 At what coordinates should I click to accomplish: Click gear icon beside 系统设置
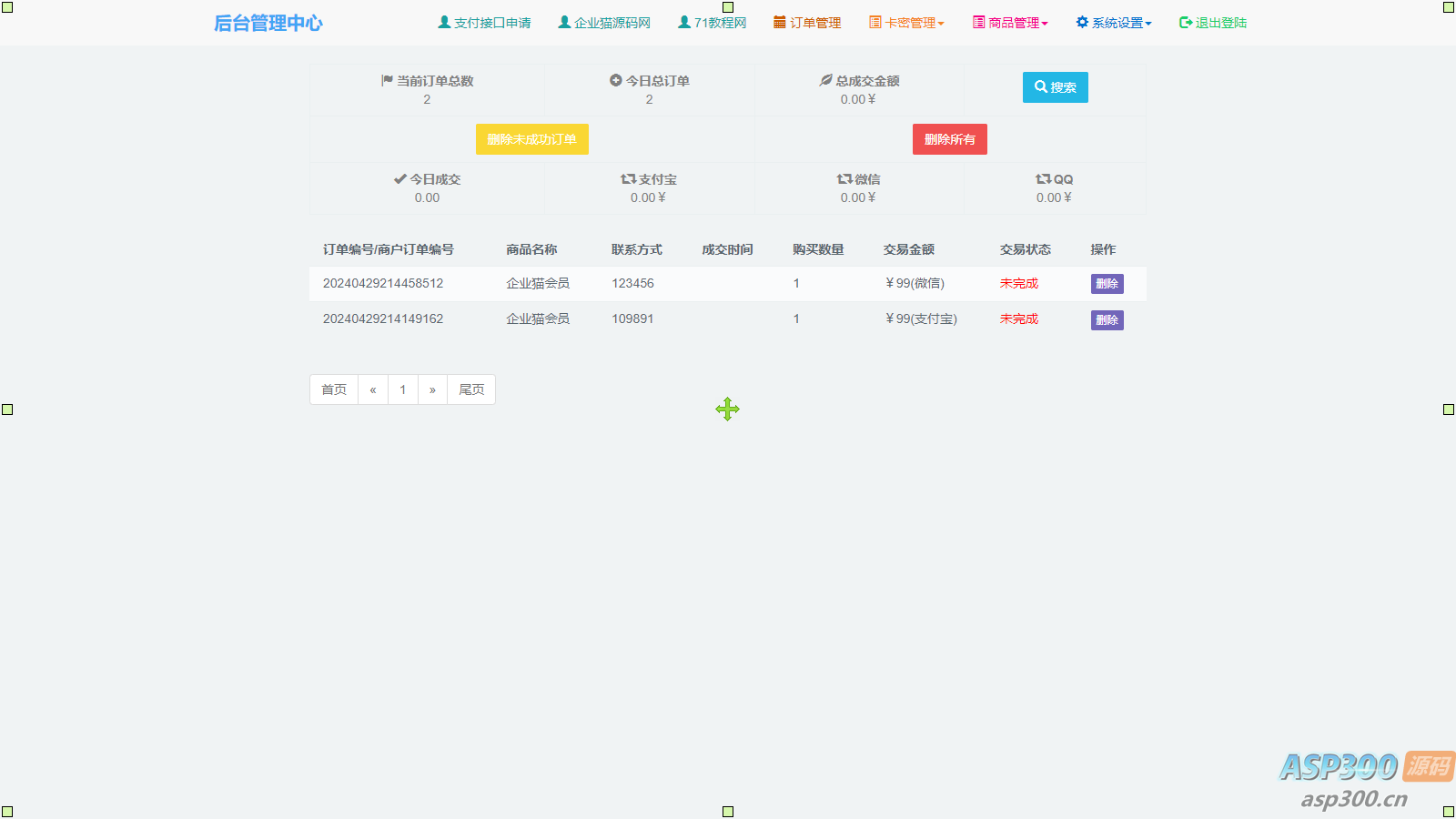(x=1082, y=22)
